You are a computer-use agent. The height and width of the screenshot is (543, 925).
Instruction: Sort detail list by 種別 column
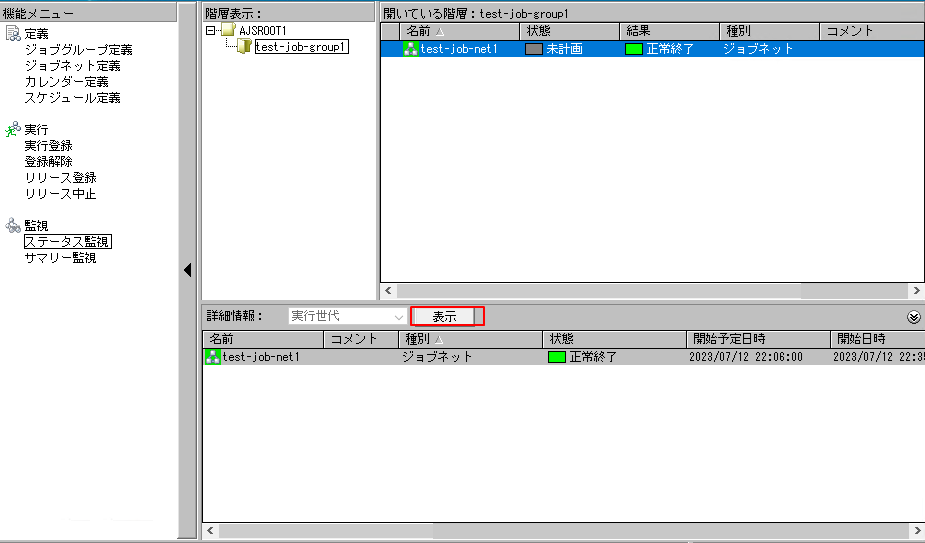click(x=470, y=339)
